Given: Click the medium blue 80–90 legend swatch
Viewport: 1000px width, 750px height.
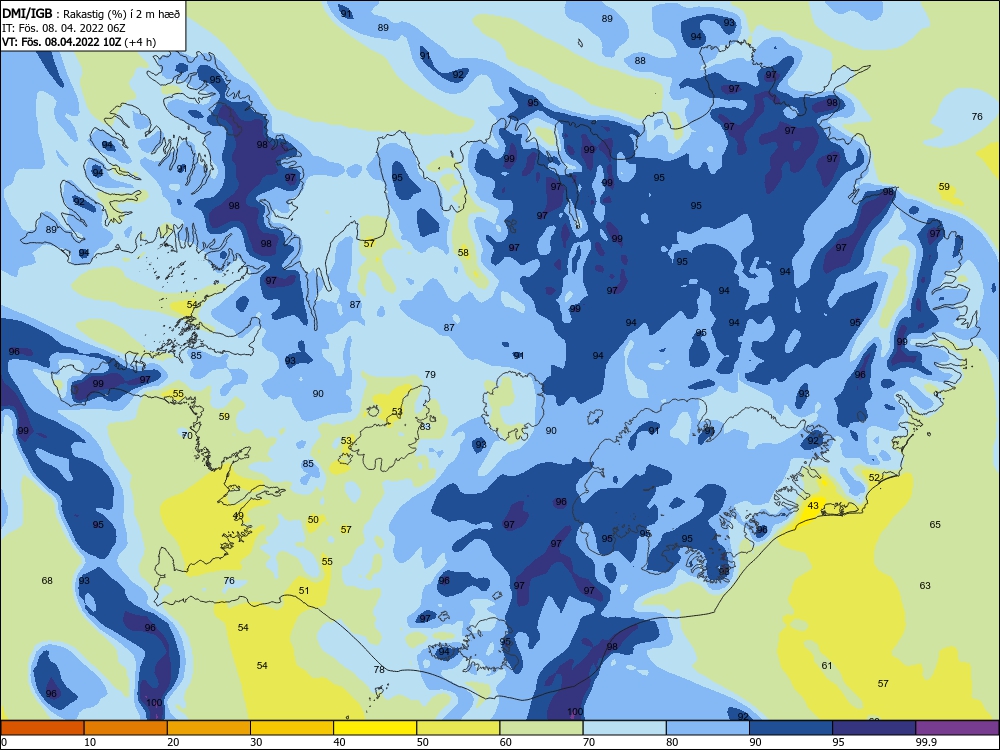Looking at the screenshot, I should coord(708,728).
